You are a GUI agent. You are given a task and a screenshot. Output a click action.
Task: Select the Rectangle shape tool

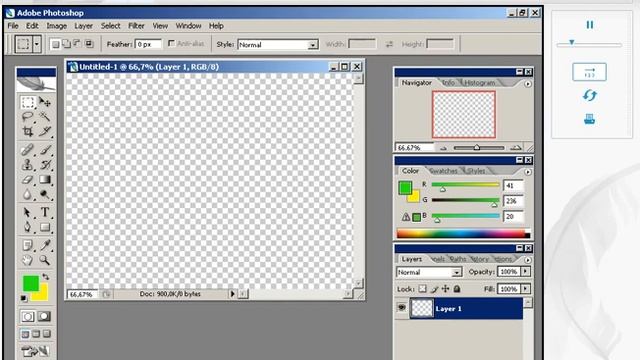(45, 227)
